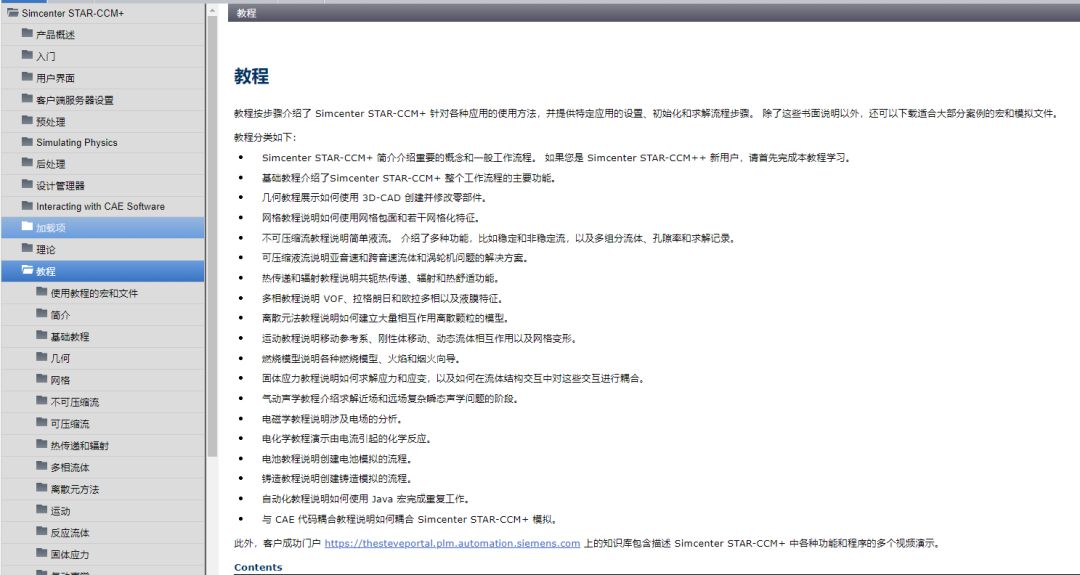Click the folder icon beside 简介

[42, 313]
